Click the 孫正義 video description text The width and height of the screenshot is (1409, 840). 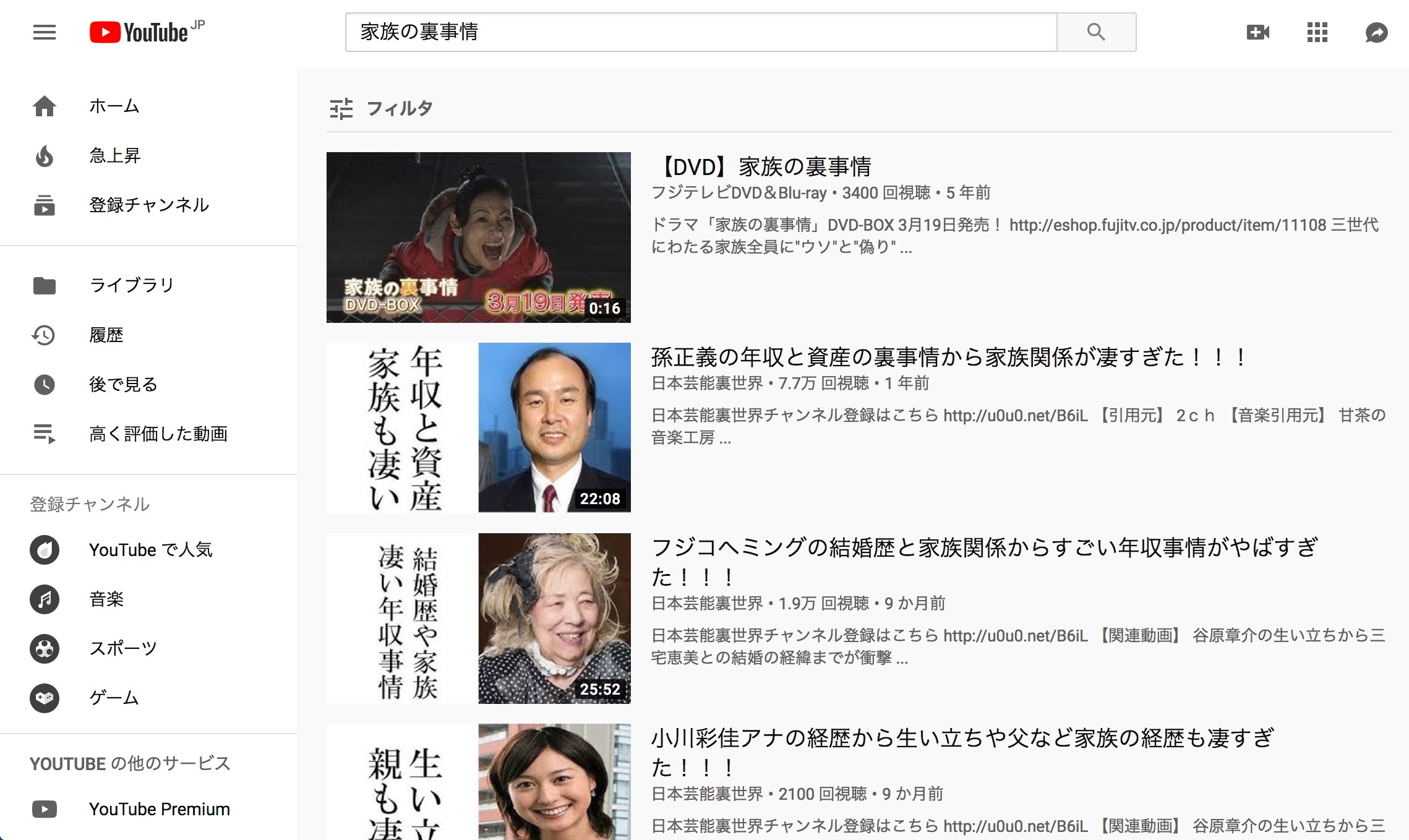click(1018, 426)
